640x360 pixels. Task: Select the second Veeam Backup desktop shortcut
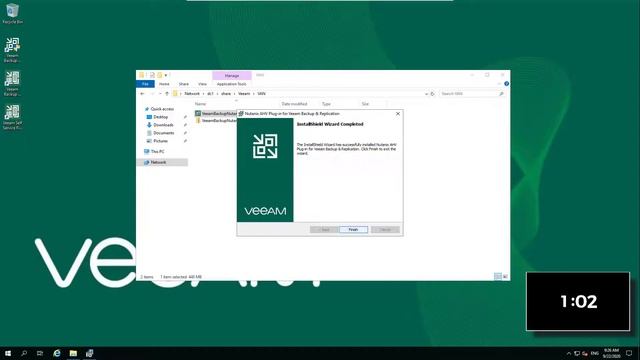12,84
